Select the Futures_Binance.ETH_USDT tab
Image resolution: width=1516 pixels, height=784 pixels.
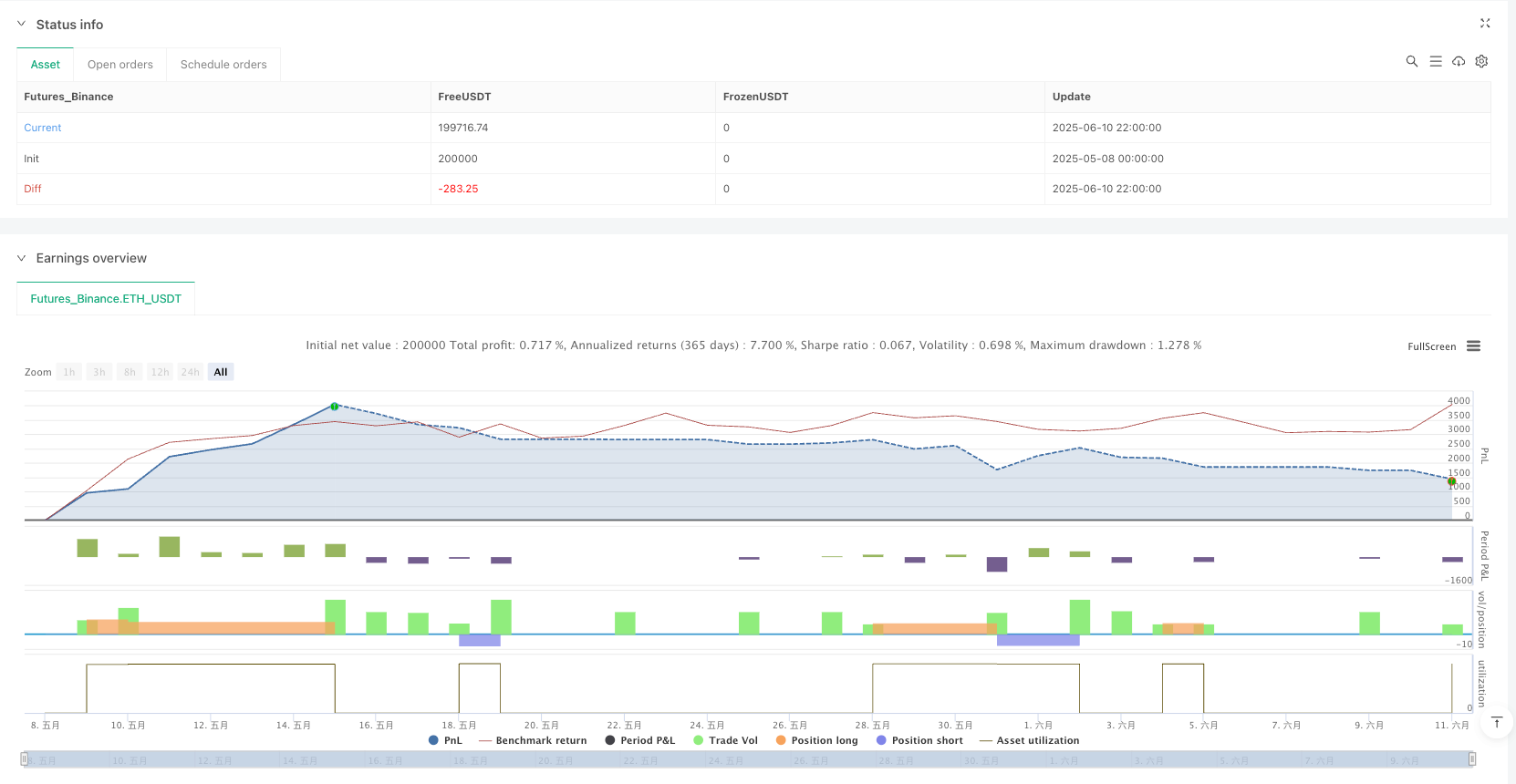(106, 299)
